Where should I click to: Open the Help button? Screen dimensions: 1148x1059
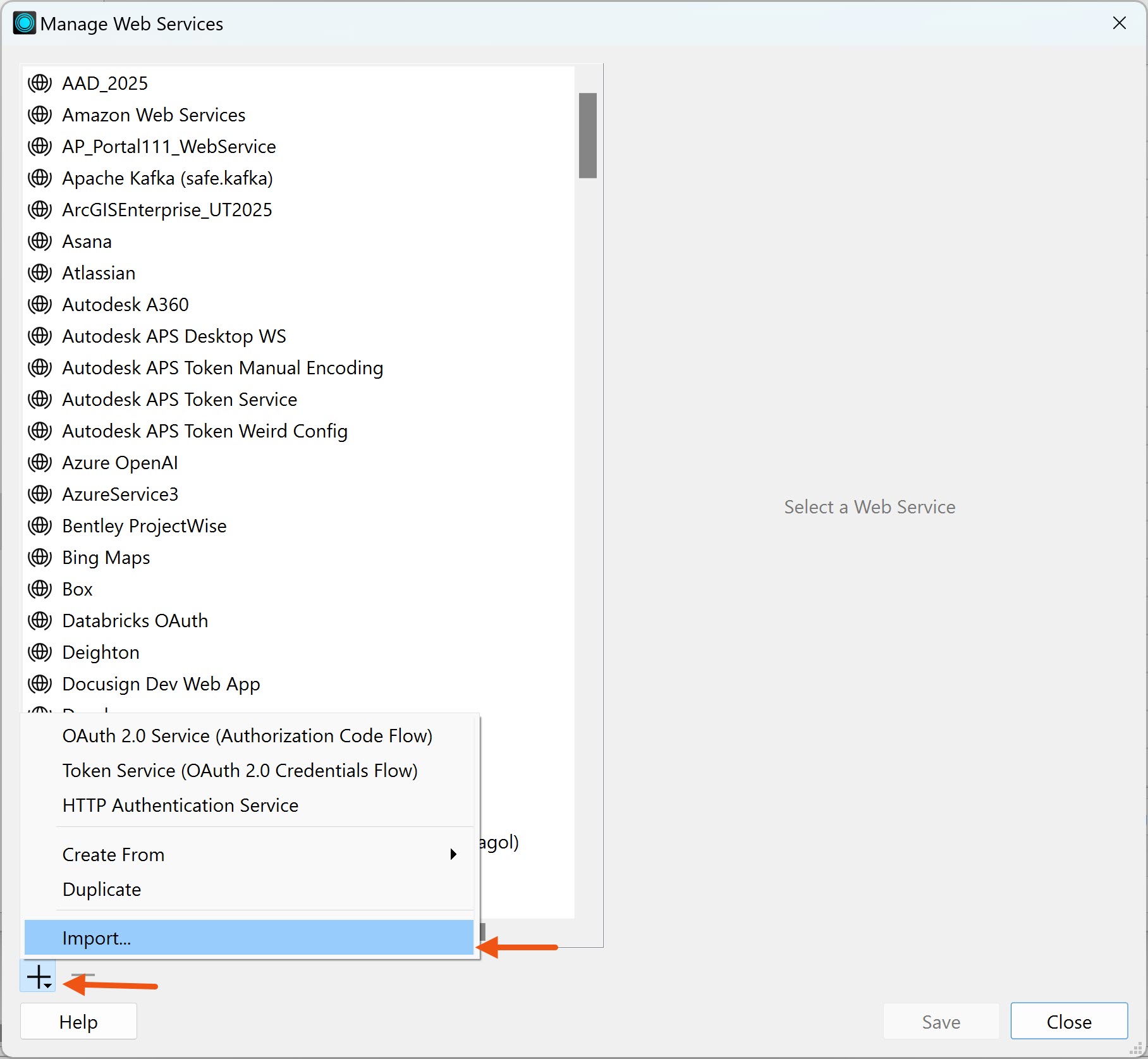coord(78,1022)
